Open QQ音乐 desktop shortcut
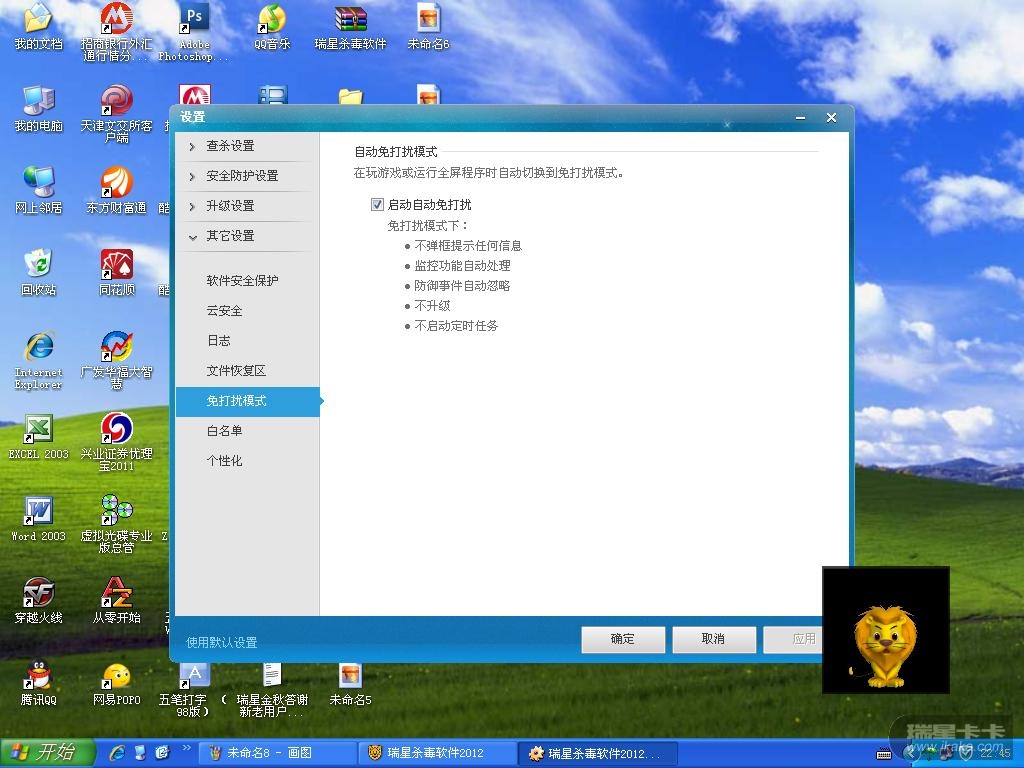 tap(272, 26)
